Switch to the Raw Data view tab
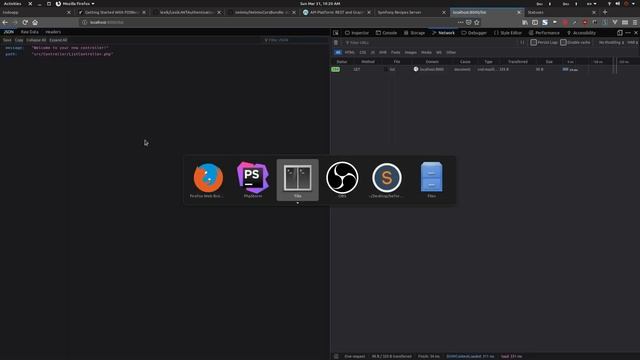640x360 pixels. click(x=29, y=32)
